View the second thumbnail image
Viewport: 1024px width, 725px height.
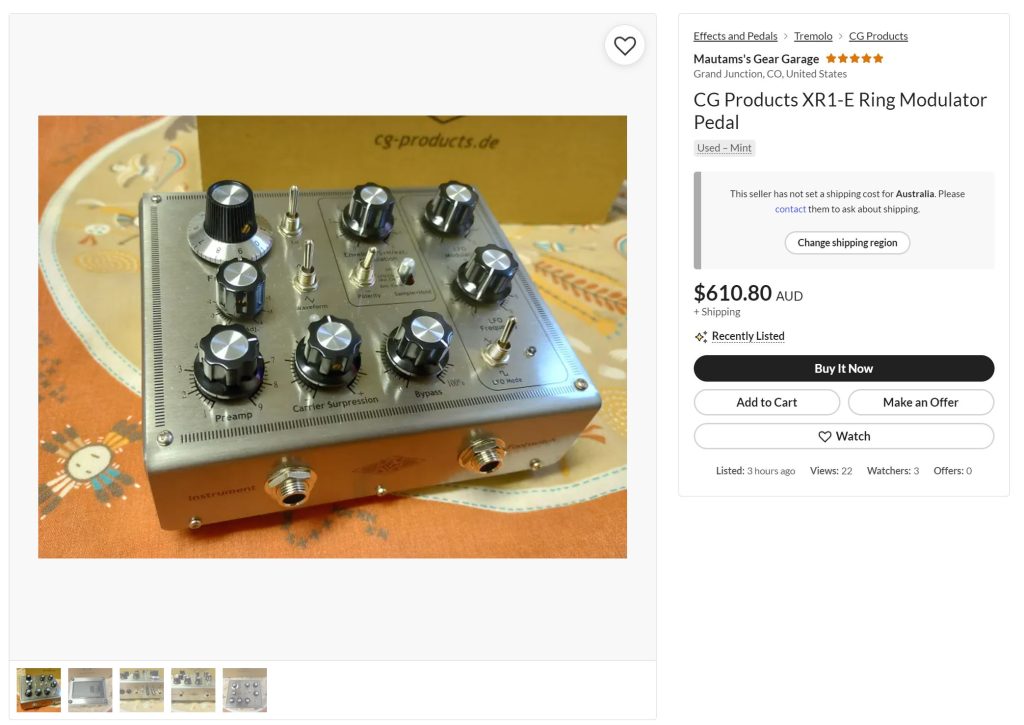[90, 690]
